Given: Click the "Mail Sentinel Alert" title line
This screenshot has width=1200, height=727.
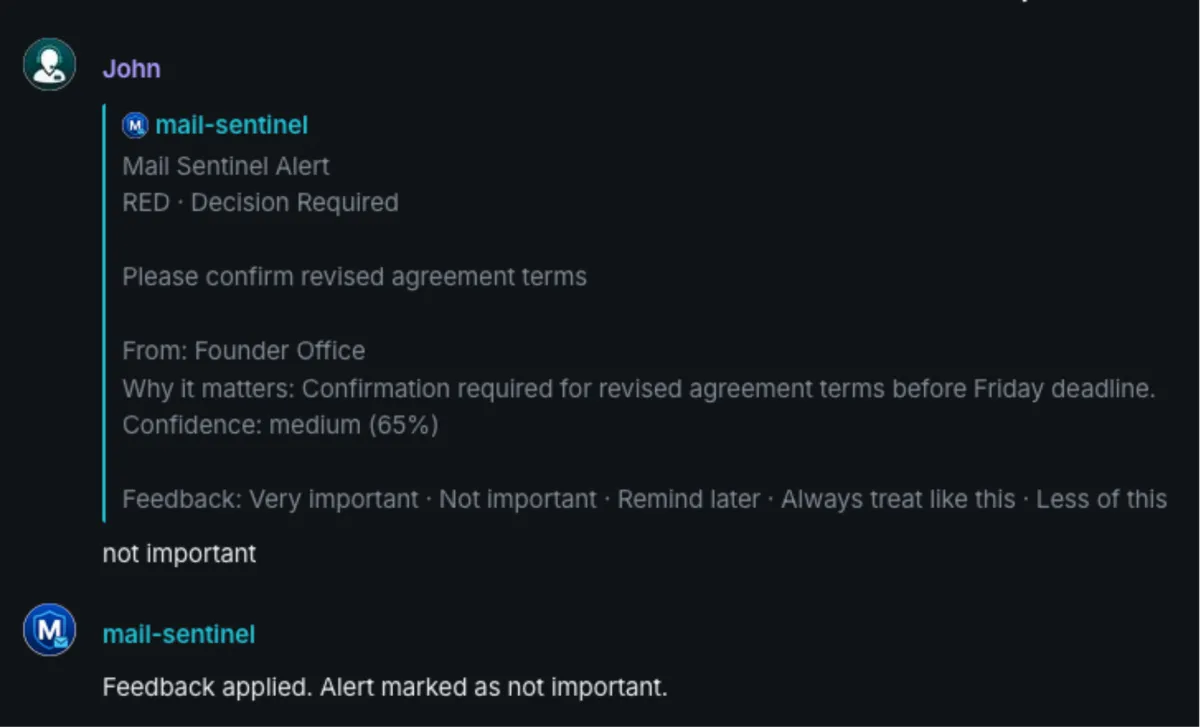Looking at the screenshot, I should [226, 166].
